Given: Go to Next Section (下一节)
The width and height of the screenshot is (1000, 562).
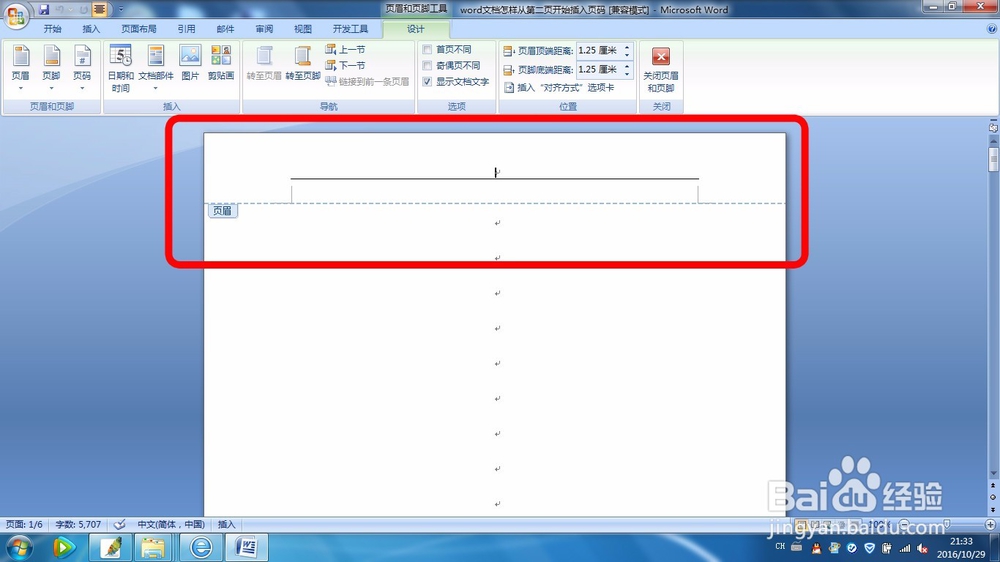Looking at the screenshot, I should [345, 65].
